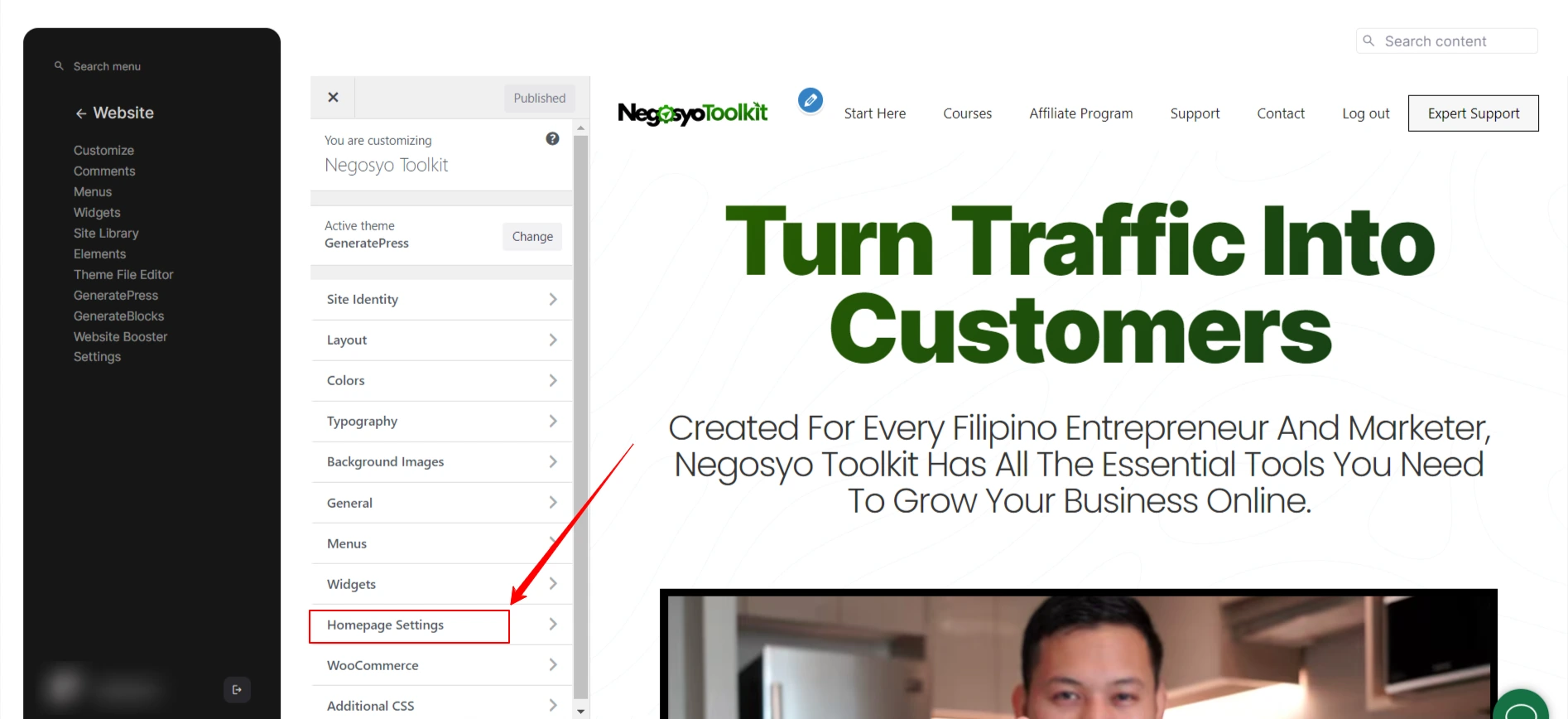Open Menus in the Website sidebar

pos(93,191)
